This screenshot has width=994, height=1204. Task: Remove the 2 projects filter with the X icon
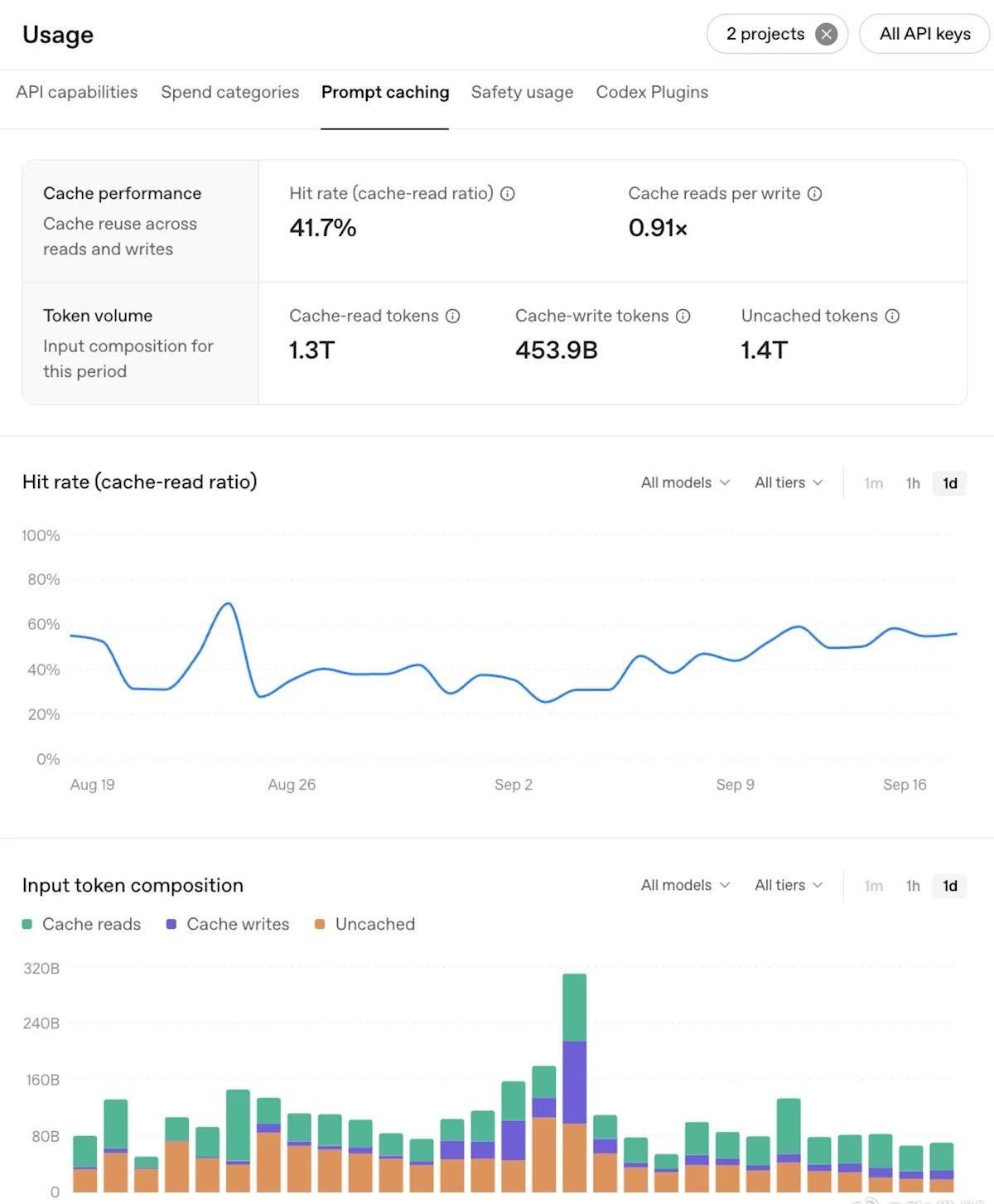(x=826, y=34)
